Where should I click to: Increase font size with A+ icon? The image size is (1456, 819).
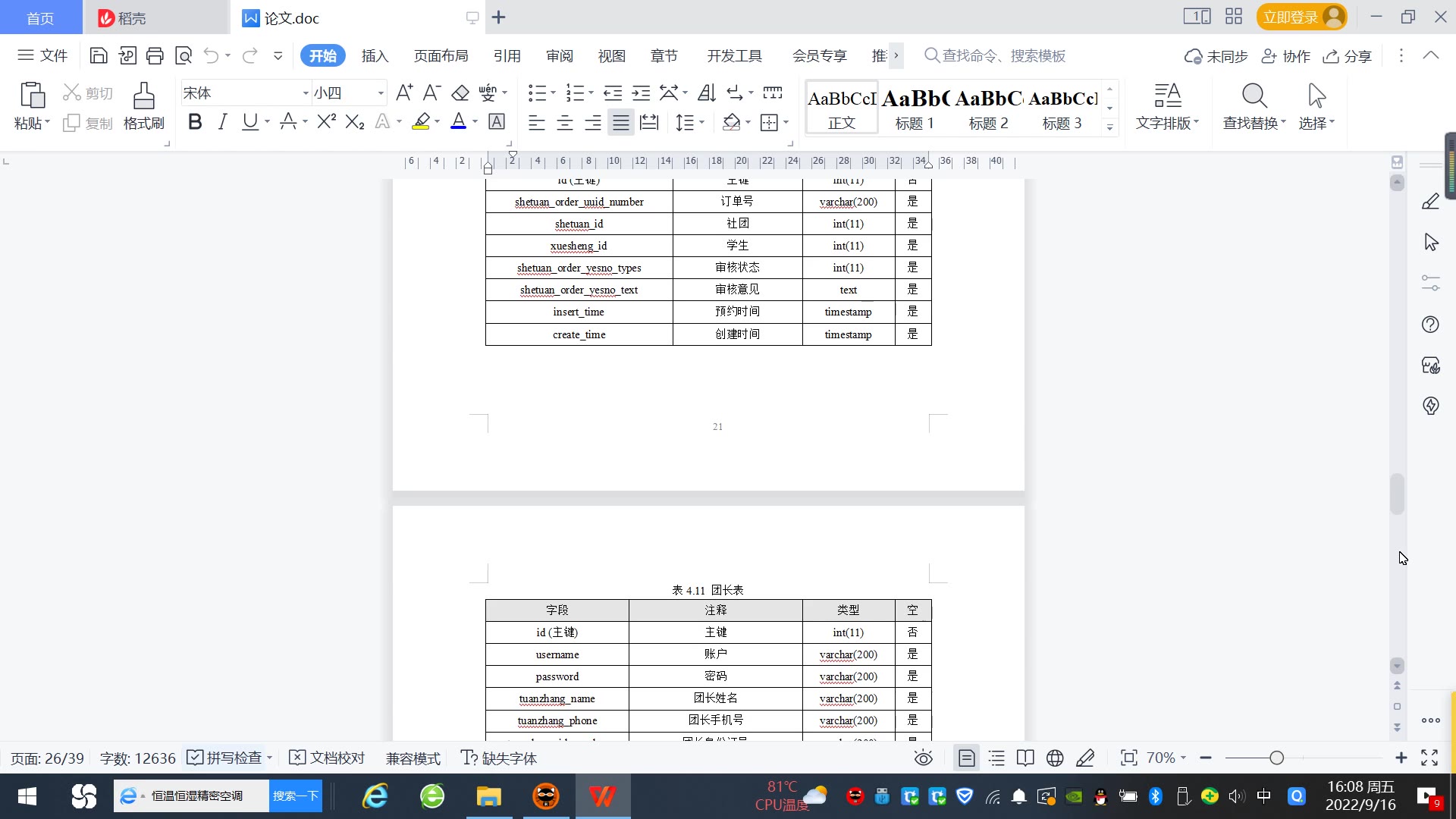404,93
